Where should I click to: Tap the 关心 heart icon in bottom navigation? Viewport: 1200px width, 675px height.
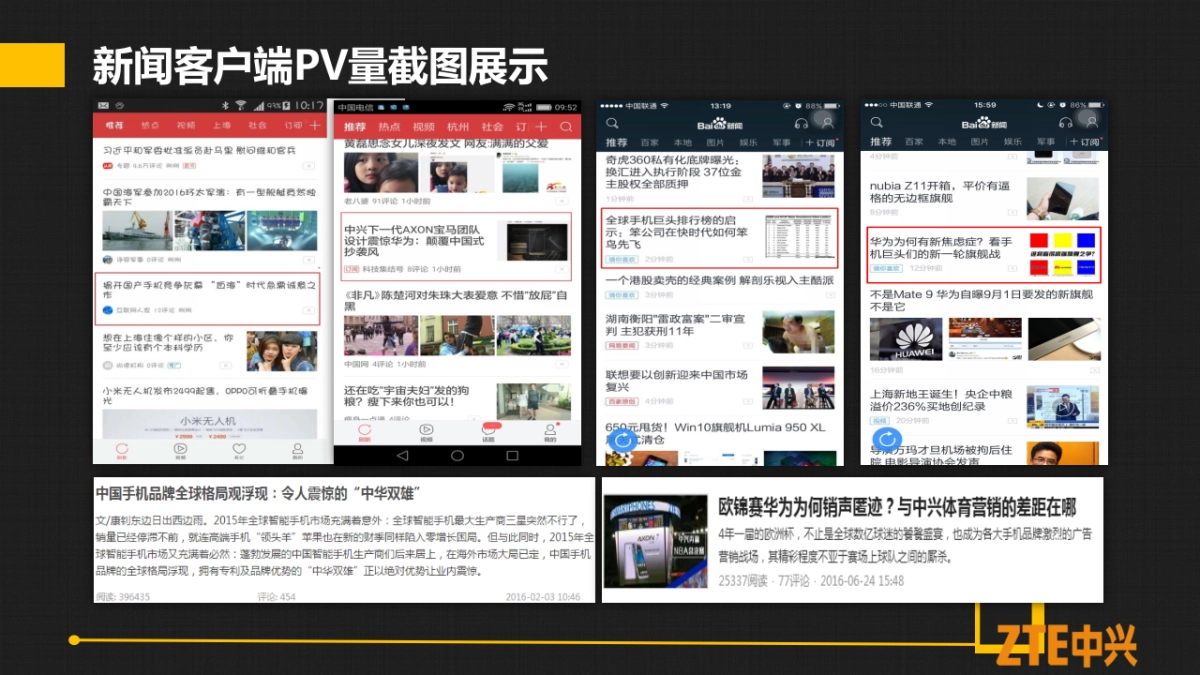pos(240,449)
